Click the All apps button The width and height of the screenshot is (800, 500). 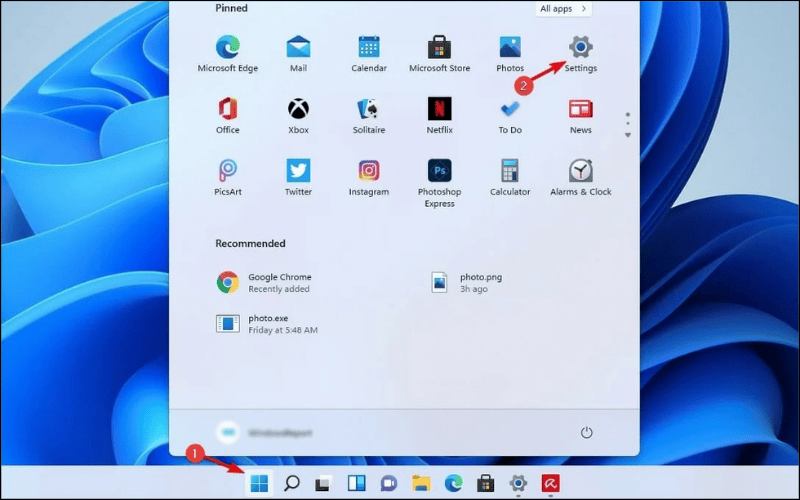tap(564, 9)
